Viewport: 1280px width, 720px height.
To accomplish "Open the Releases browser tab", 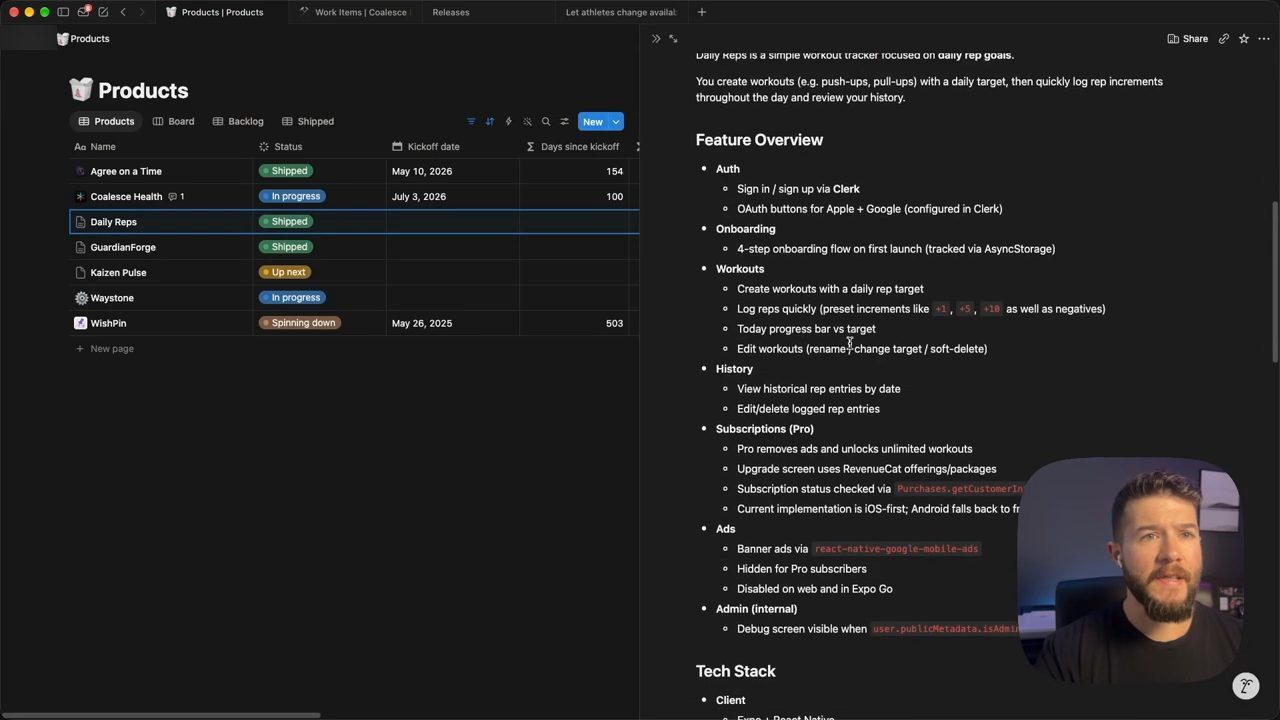I will pyautogui.click(x=451, y=12).
